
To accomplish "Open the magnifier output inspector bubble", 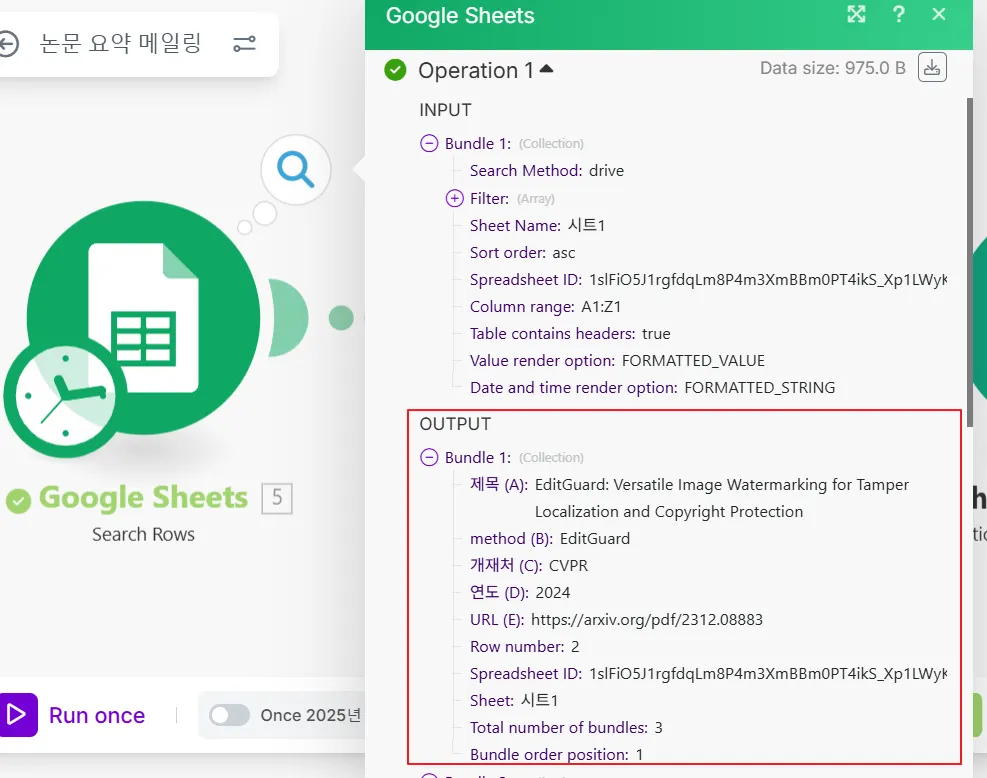I will pyautogui.click(x=296, y=169).
